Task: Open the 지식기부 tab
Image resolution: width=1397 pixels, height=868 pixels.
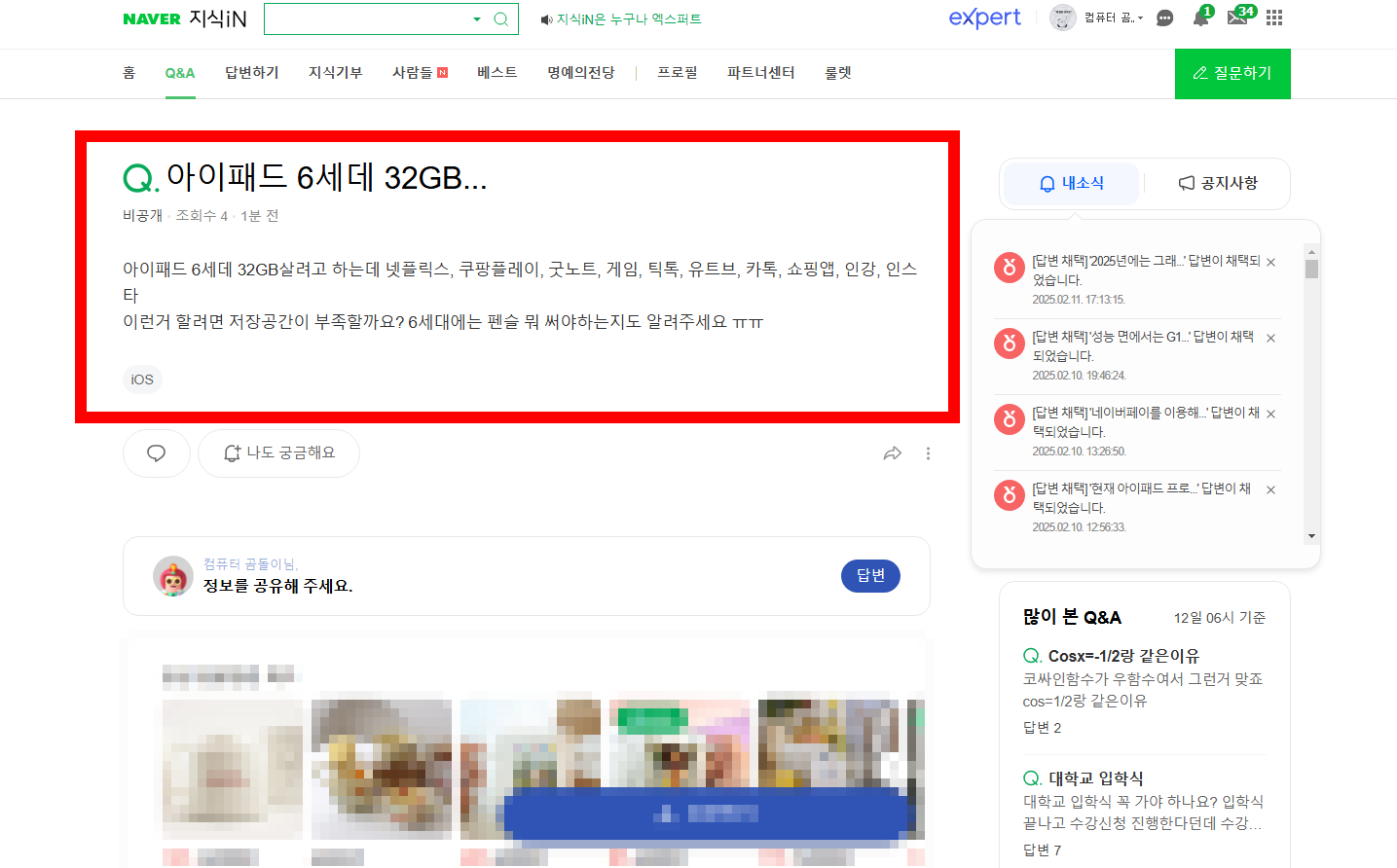Action: tap(336, 73)
